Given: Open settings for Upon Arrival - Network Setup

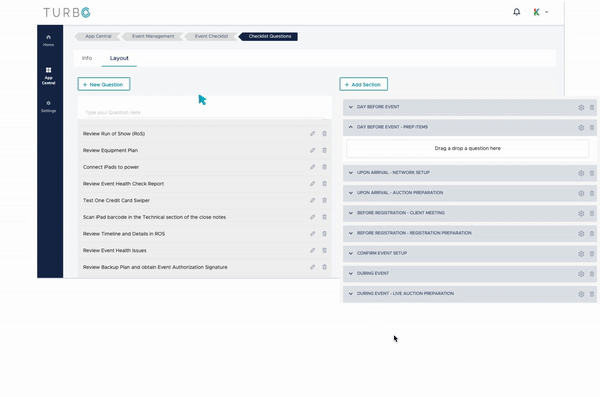Looking at the screenshot, I should 581,173.
